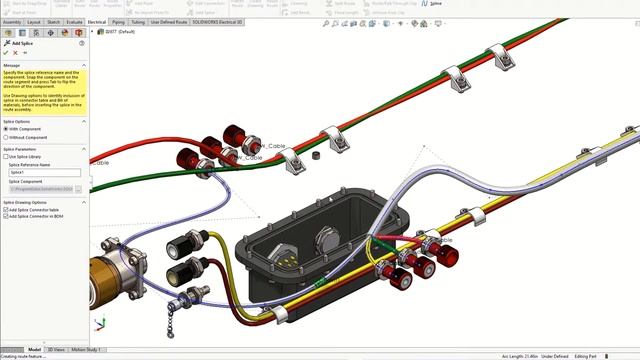Screen dimensions: 640x360
Task: Open Hide/Show Items eye icon
Action: 400,24
